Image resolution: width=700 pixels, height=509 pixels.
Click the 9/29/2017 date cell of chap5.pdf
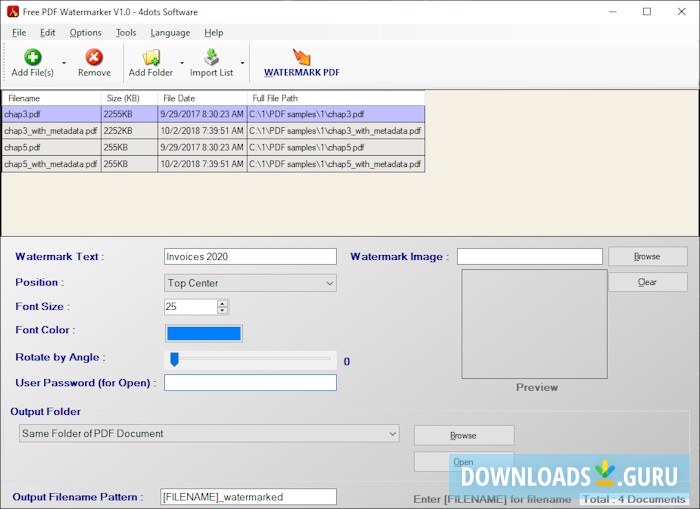click(202, 147)
